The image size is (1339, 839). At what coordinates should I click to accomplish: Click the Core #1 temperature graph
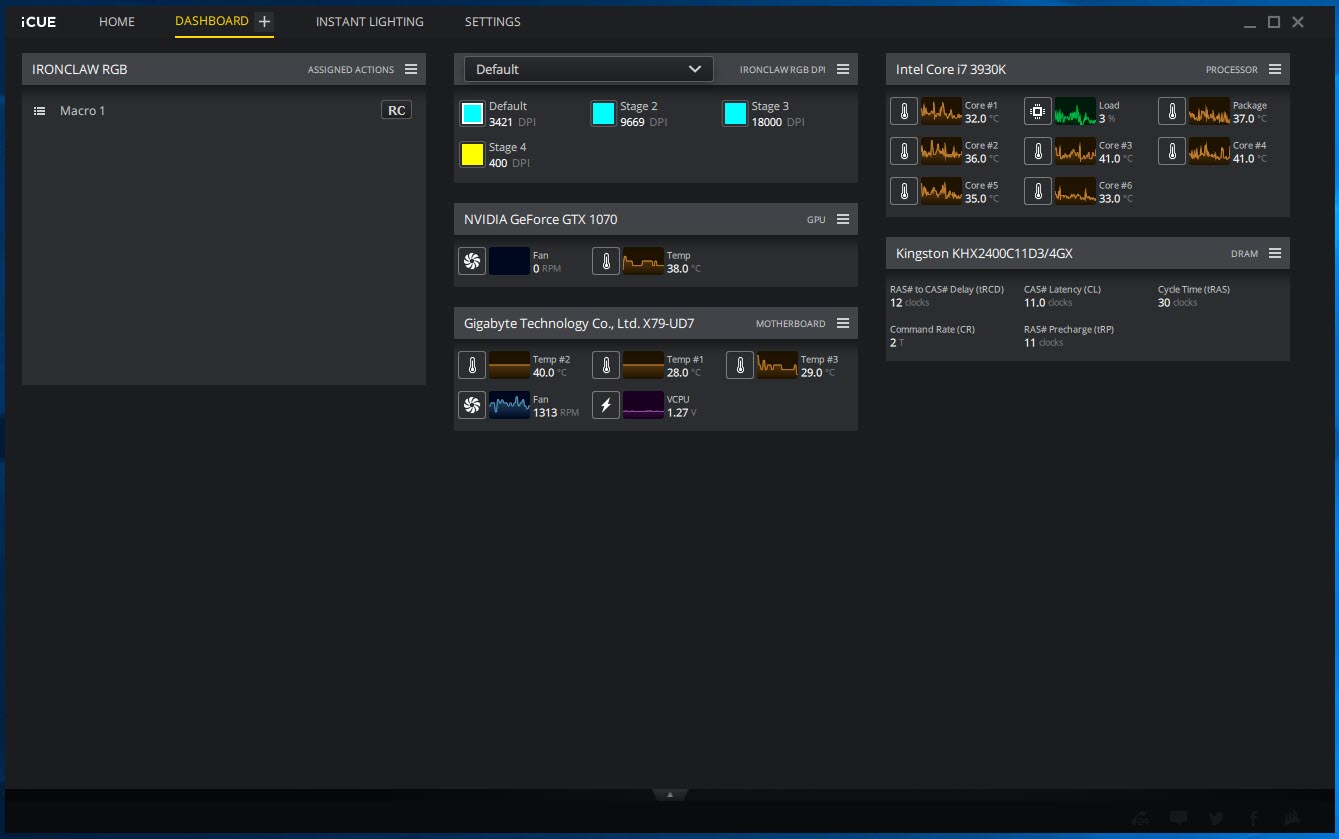(941, 111)
